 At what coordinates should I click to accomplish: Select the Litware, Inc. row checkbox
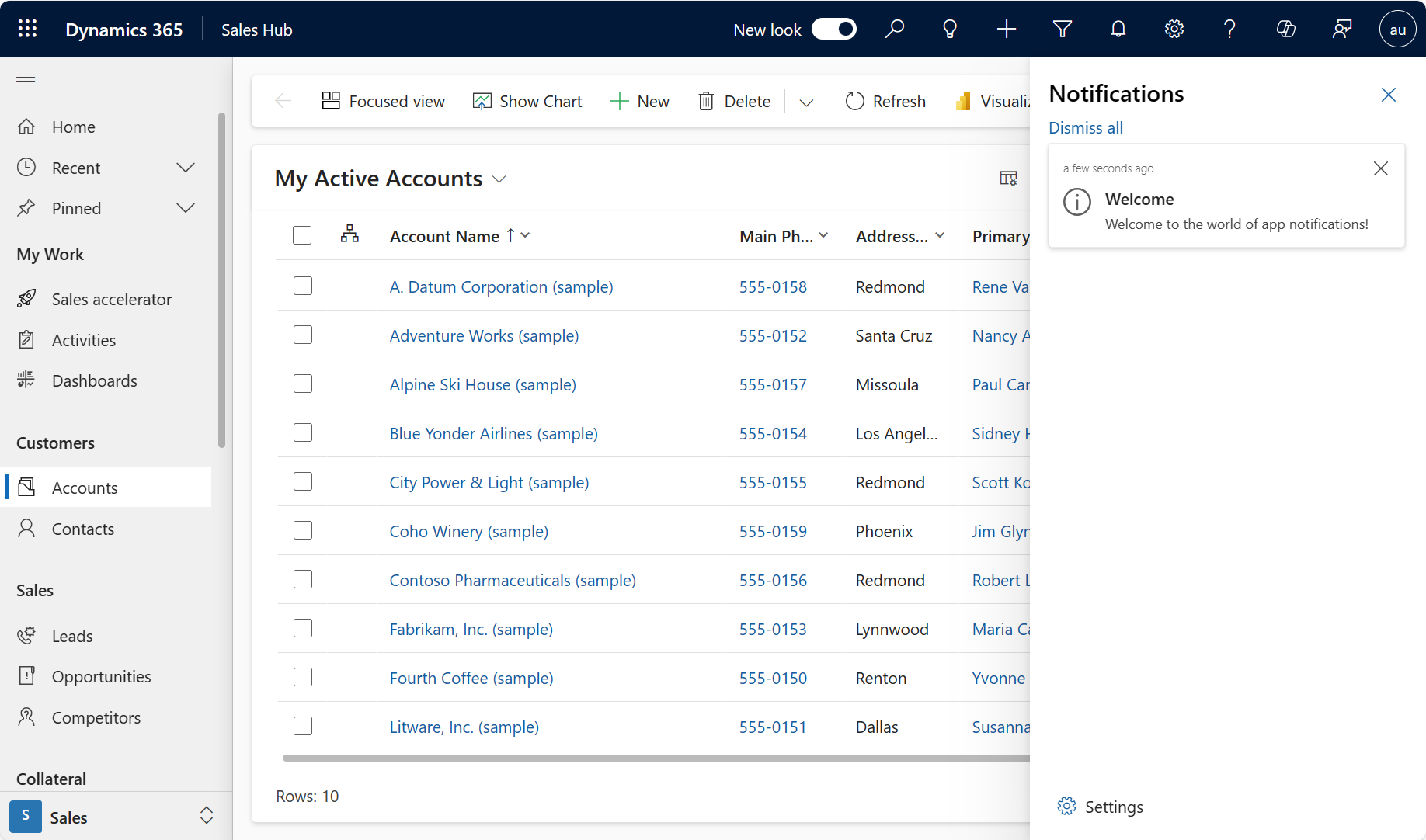(x=303, y=726)
